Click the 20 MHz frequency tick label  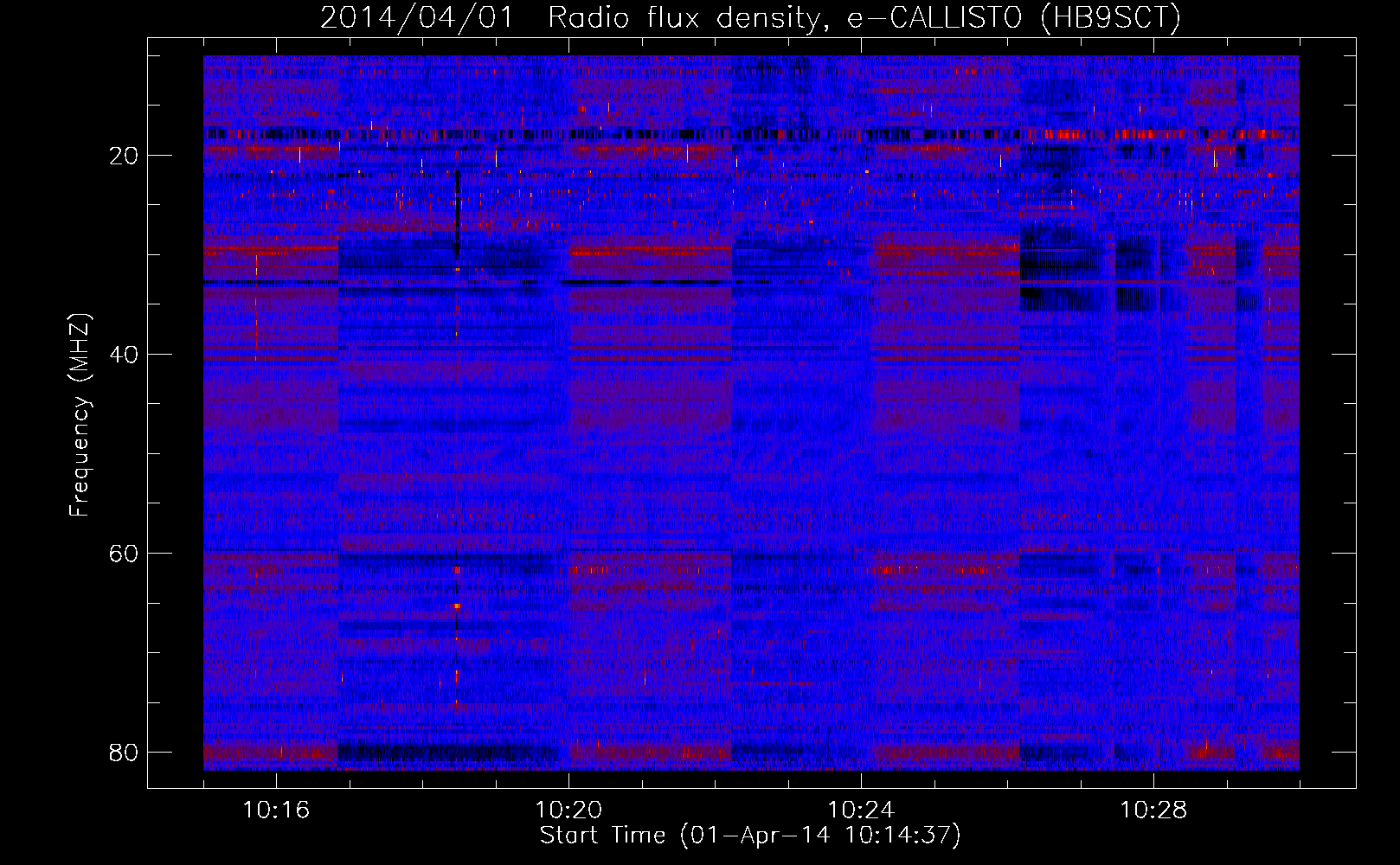[x=124, y=156]
